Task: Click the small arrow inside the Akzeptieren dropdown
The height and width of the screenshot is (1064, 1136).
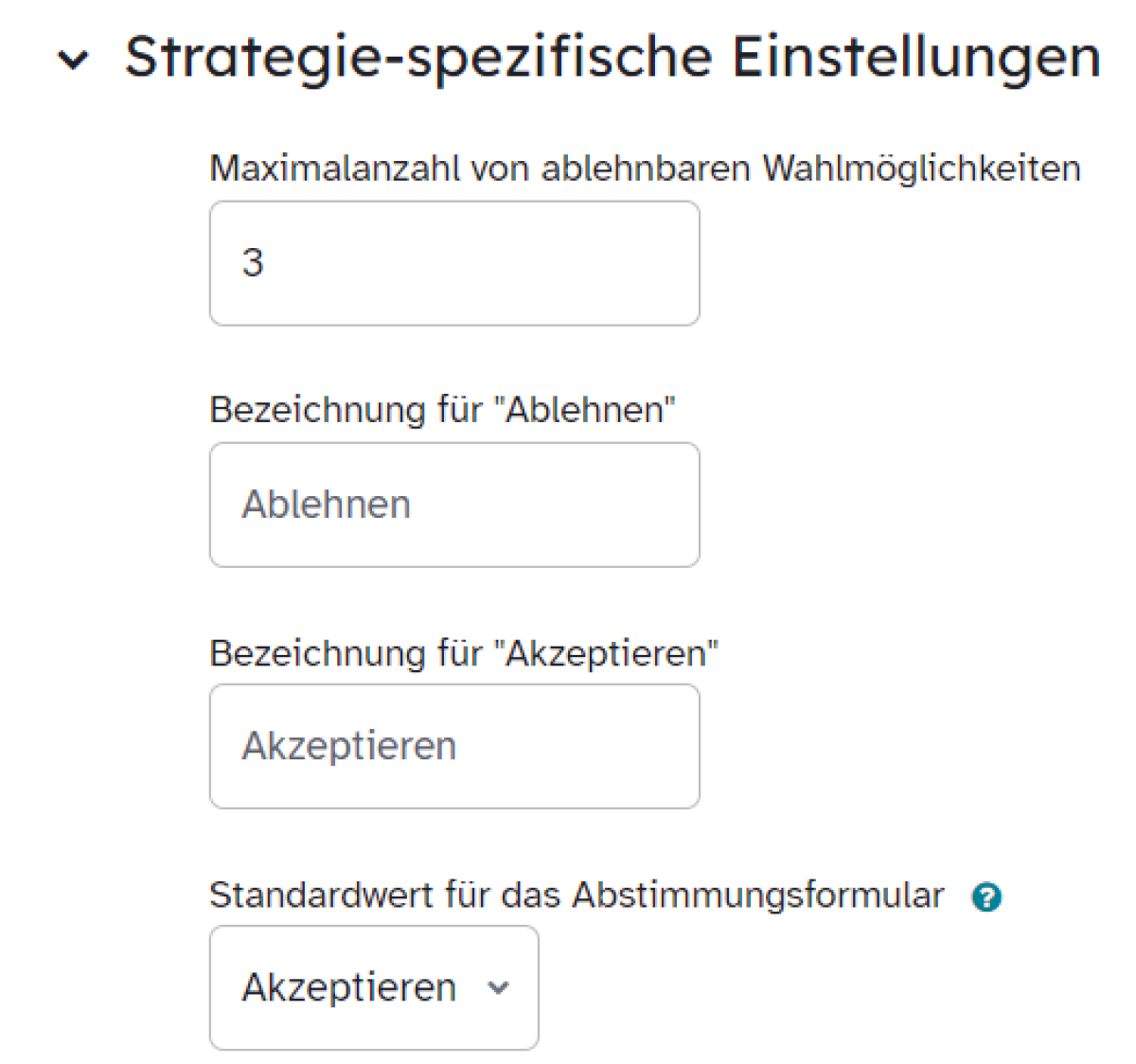Action: 498,988
